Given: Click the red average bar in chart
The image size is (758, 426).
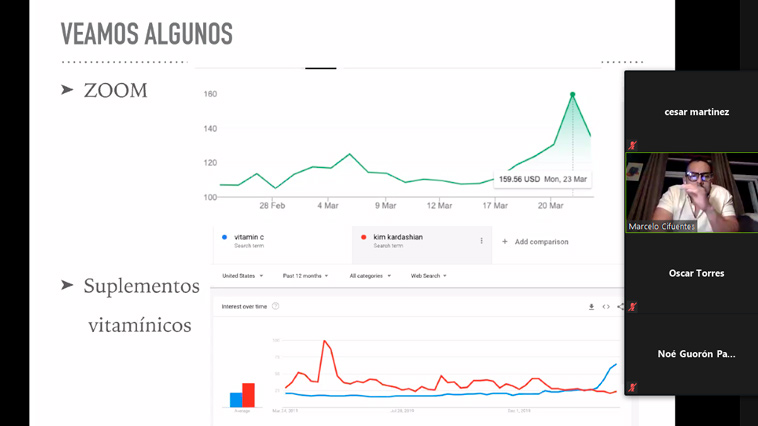Looking at the screenshot, I should point(248,395).
